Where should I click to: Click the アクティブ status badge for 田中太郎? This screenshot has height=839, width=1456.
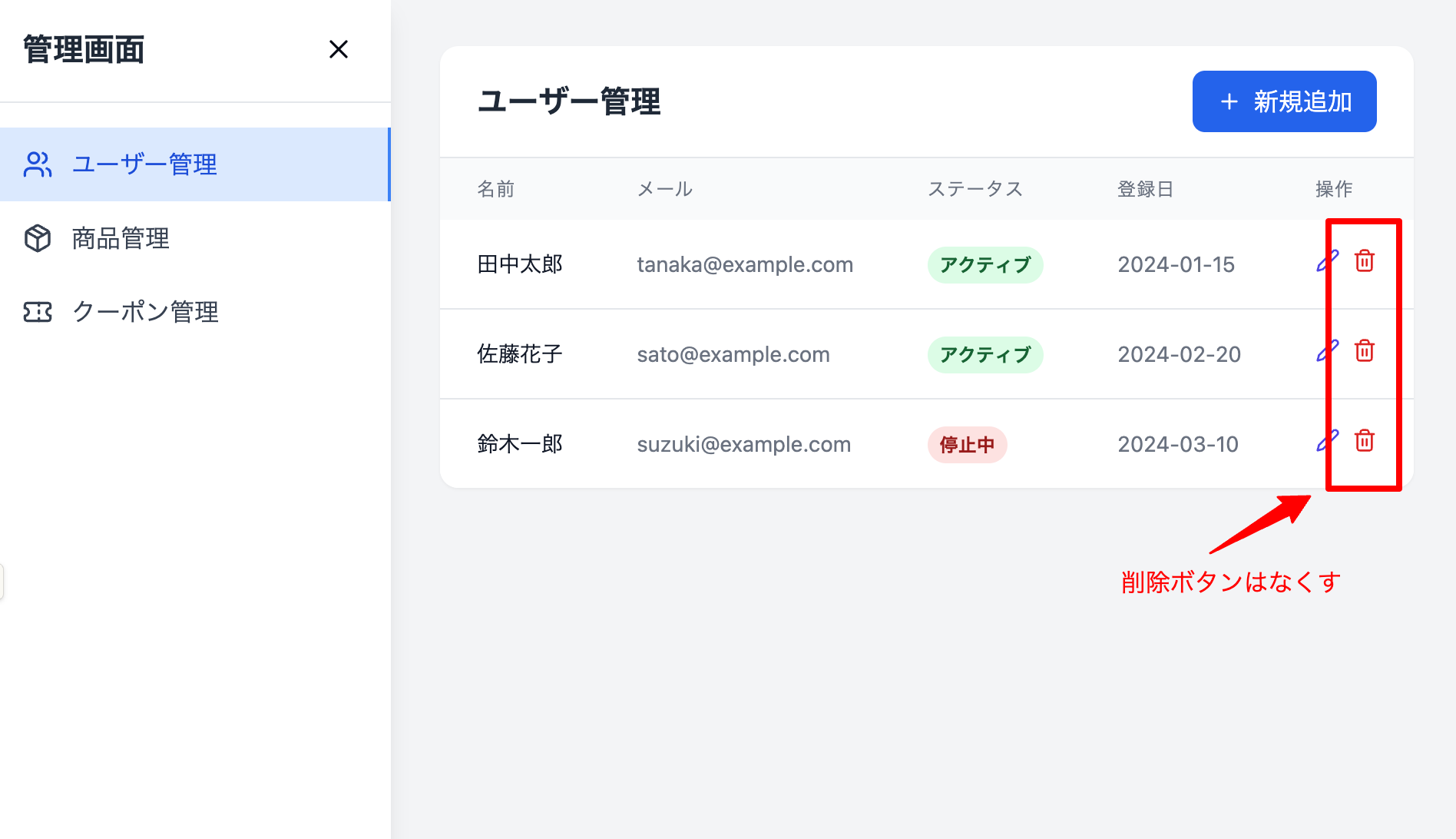click(985, 264)
